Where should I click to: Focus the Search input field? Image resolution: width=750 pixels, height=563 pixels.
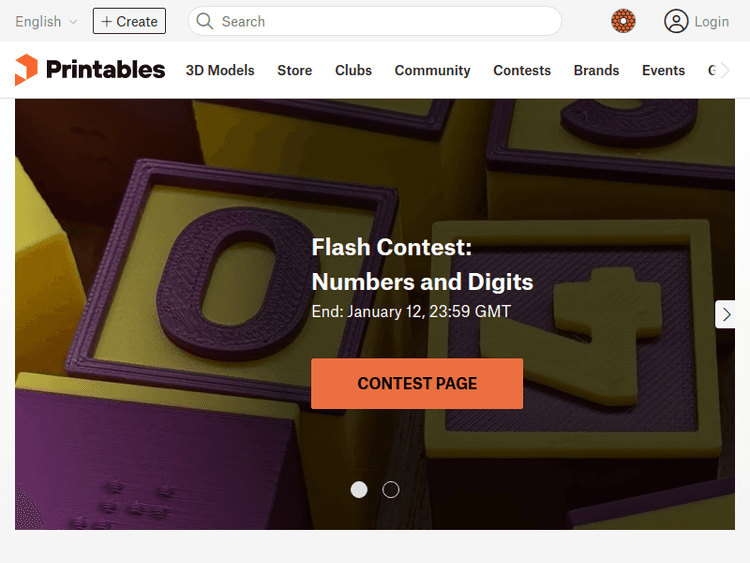coord(385,21)
